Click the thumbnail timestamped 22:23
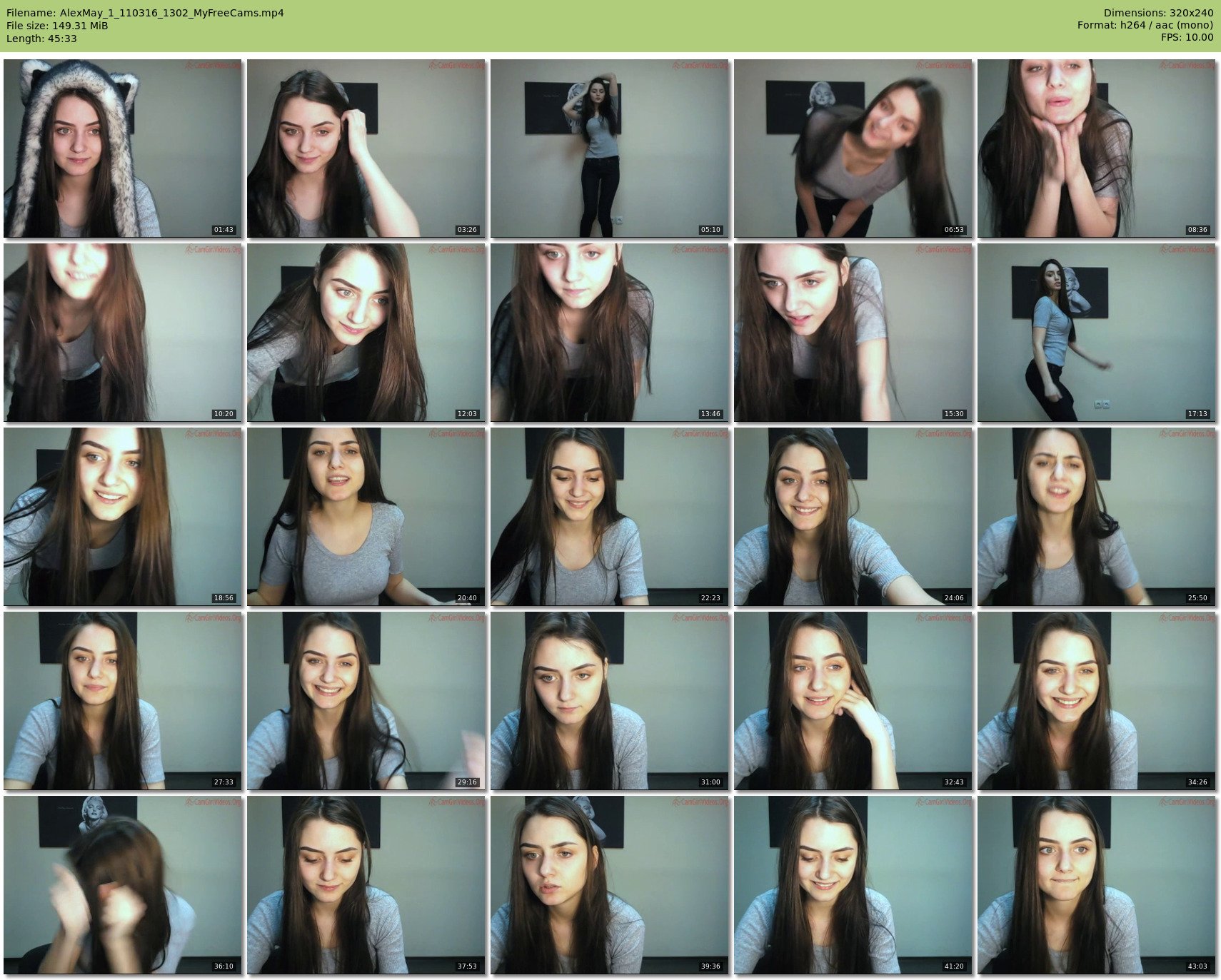 610,516
